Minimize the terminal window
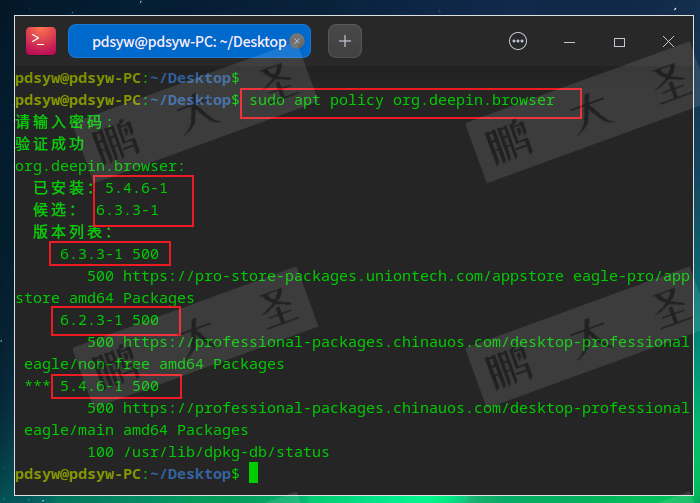Screen dimensions: 700x503 coord(569,42)
